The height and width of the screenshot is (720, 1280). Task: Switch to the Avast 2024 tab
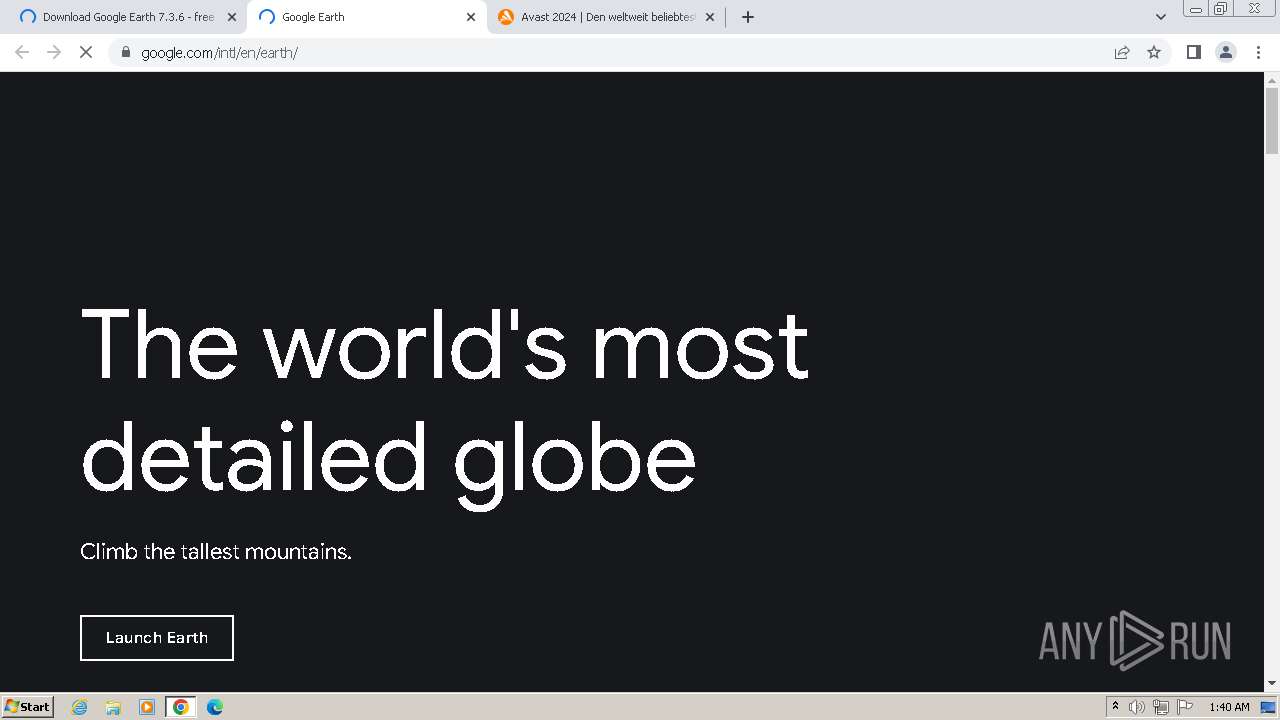(x=606, y=17)
